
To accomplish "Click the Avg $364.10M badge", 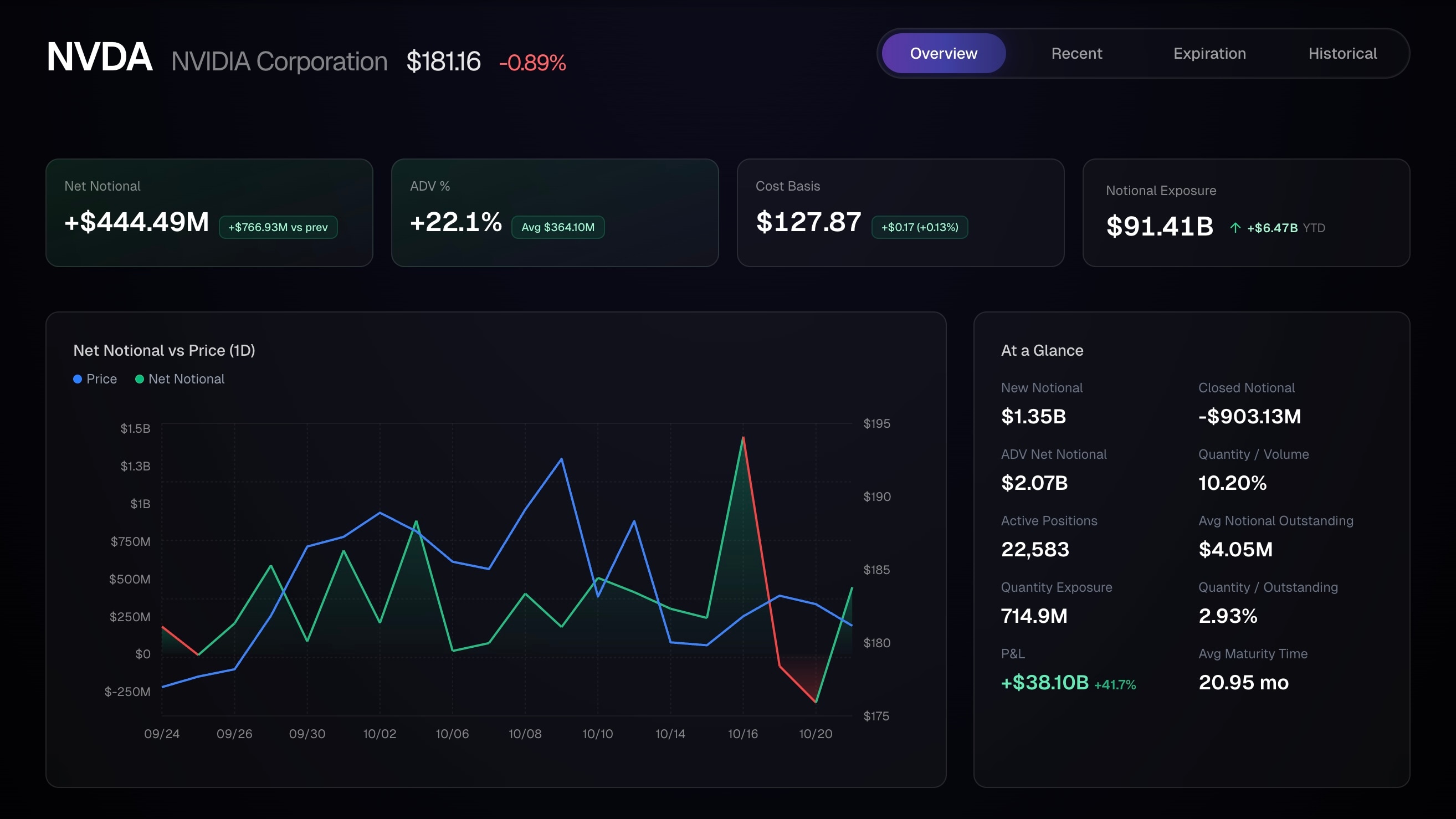I will coord(557,227).
